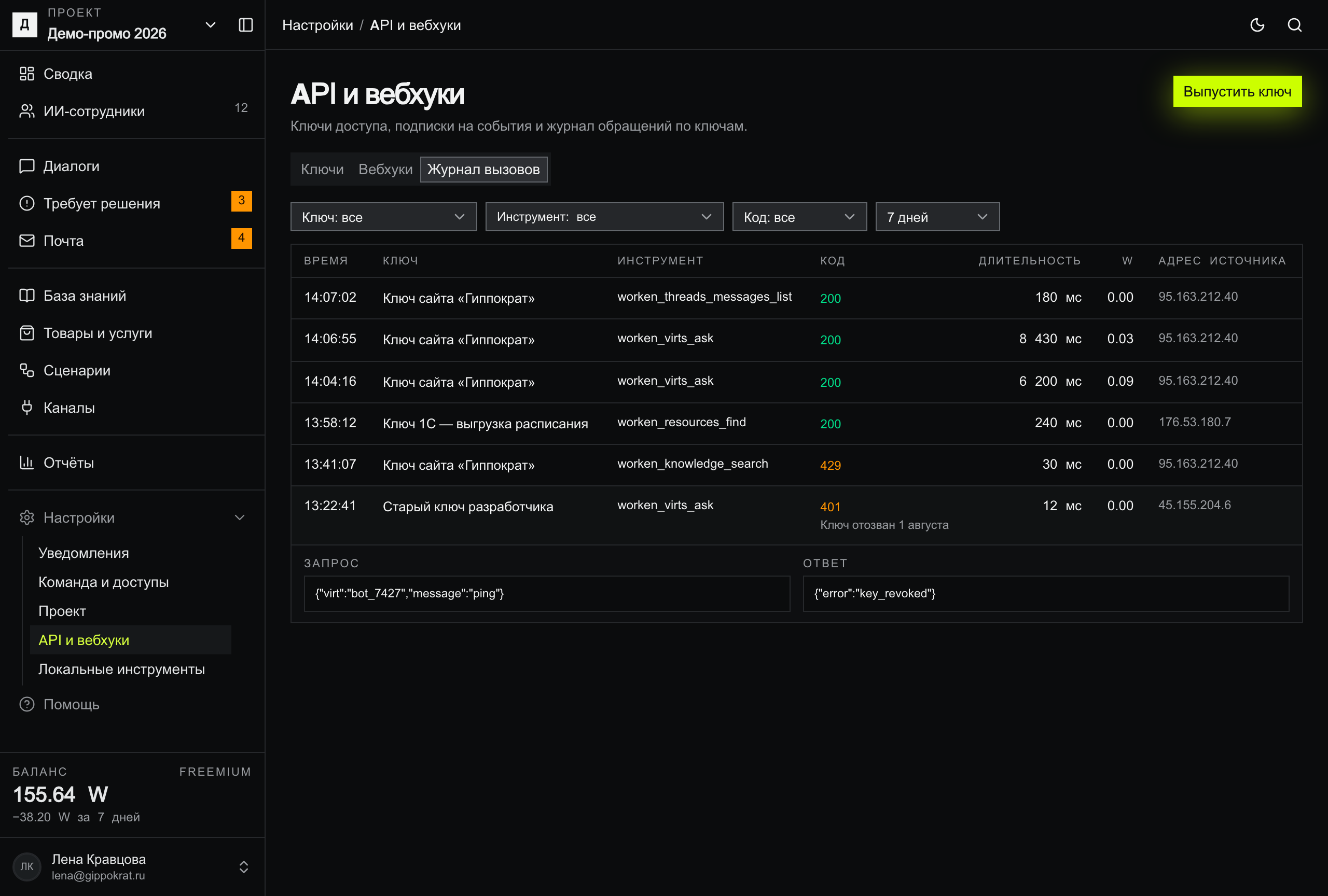1328x896 pixels.
Task: Select the 13:41:07 row with code 429
Action: 796,465
